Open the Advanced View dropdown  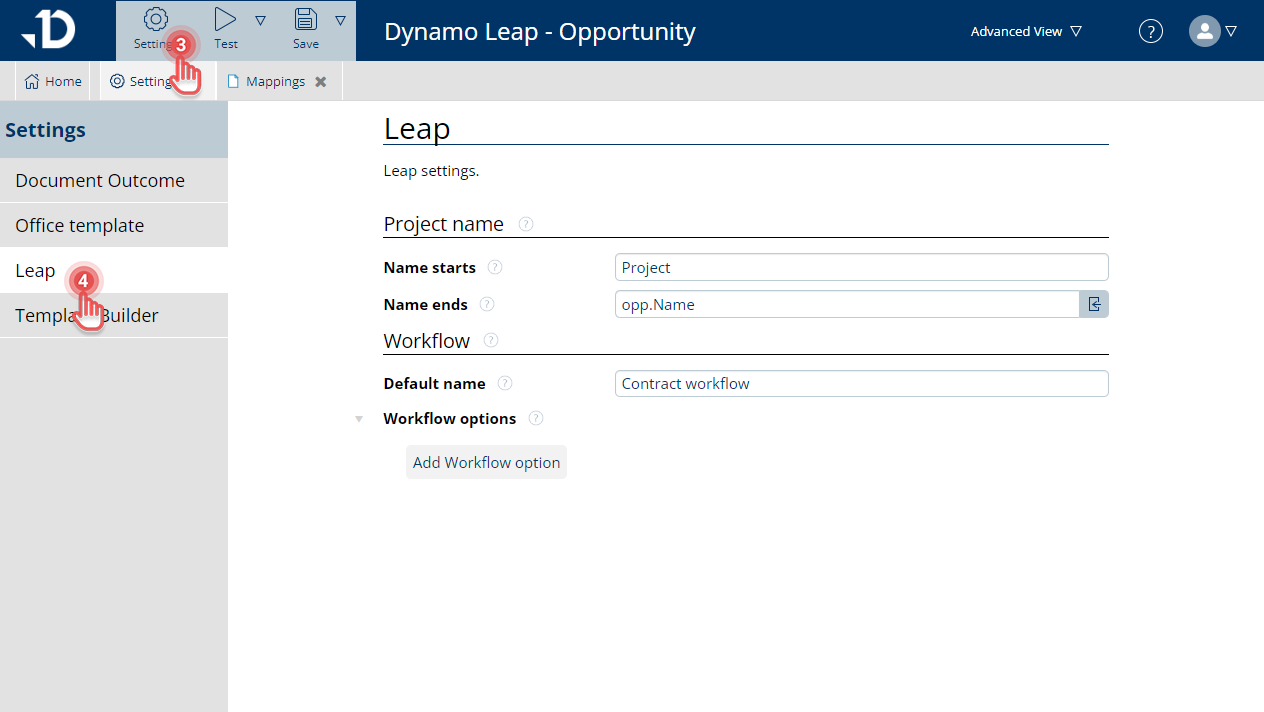pos(1025,31)
